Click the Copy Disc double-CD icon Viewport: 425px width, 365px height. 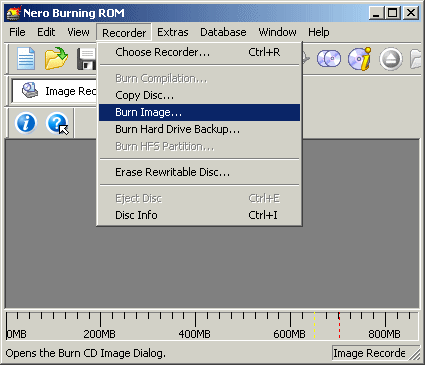(329, 59)
